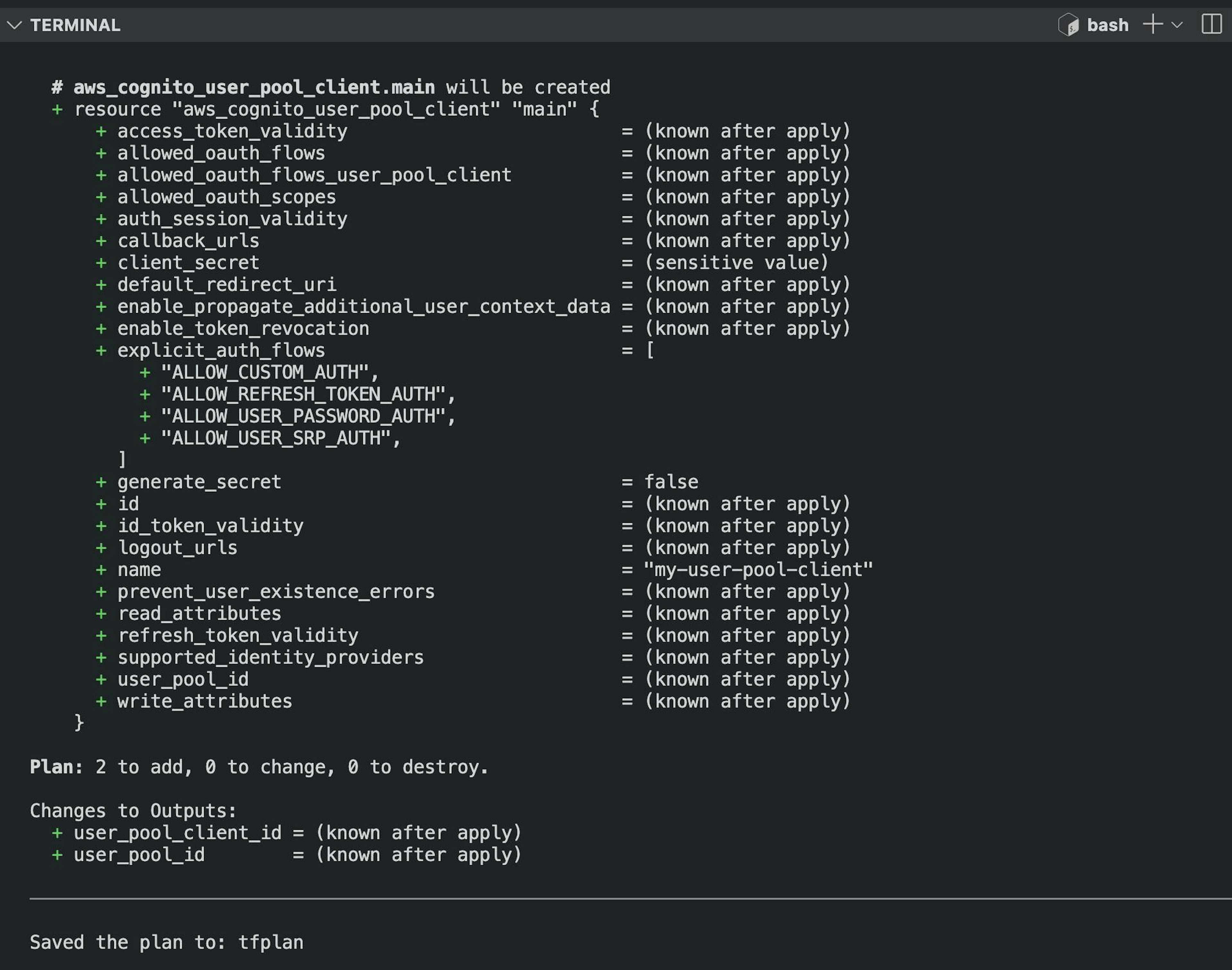Image resolution: width=1232 pixels, height=970 pixels.
Task: Click Saved the plan to: tfplan line
Action: [x=167, y=942]
